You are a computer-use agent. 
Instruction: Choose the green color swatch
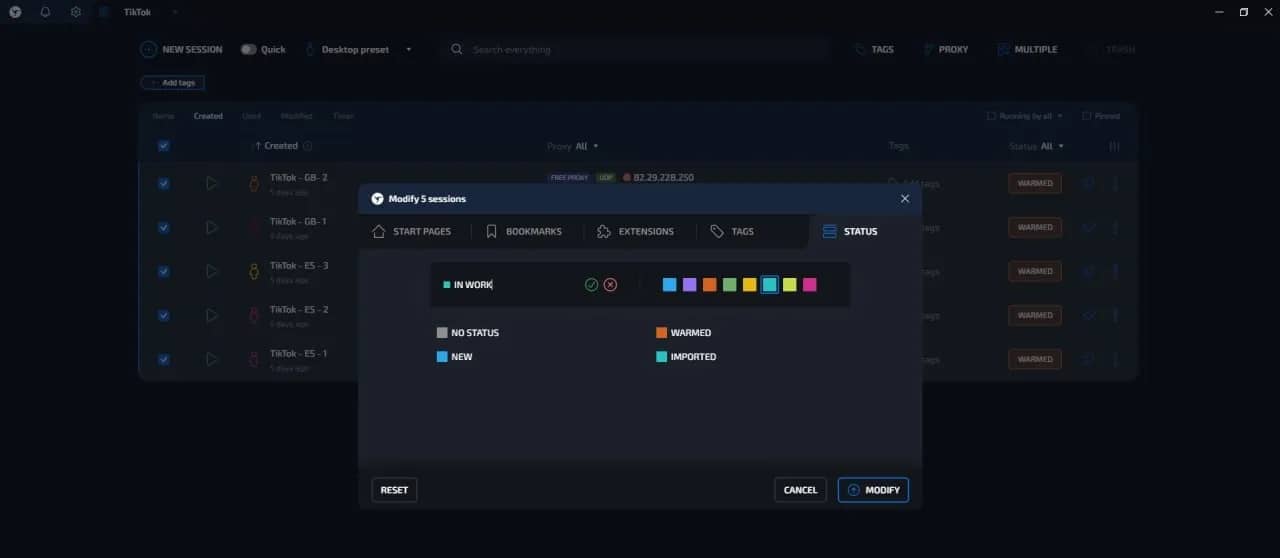pos(729,285)
